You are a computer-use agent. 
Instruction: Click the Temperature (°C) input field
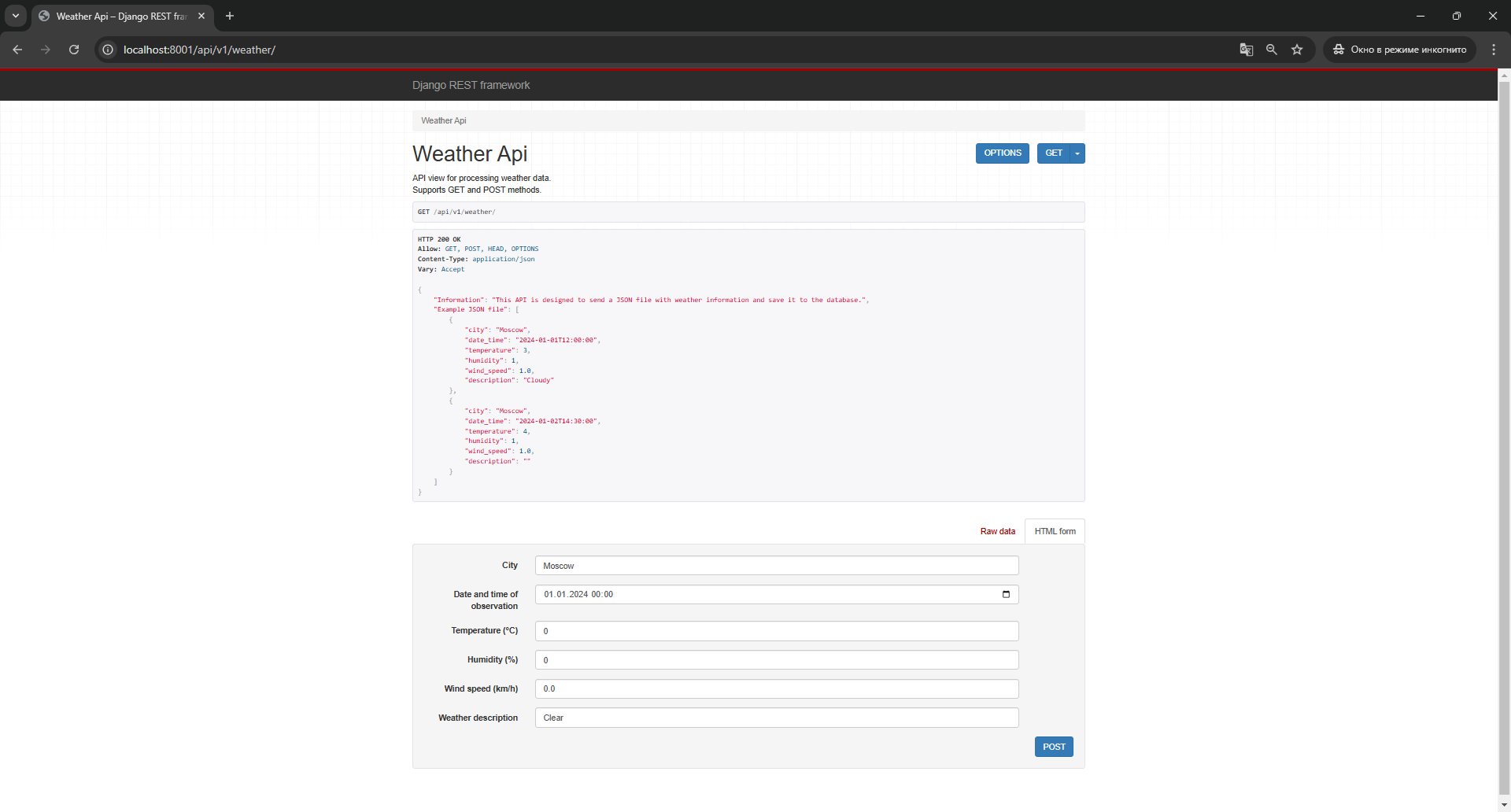tap(776, 631)
